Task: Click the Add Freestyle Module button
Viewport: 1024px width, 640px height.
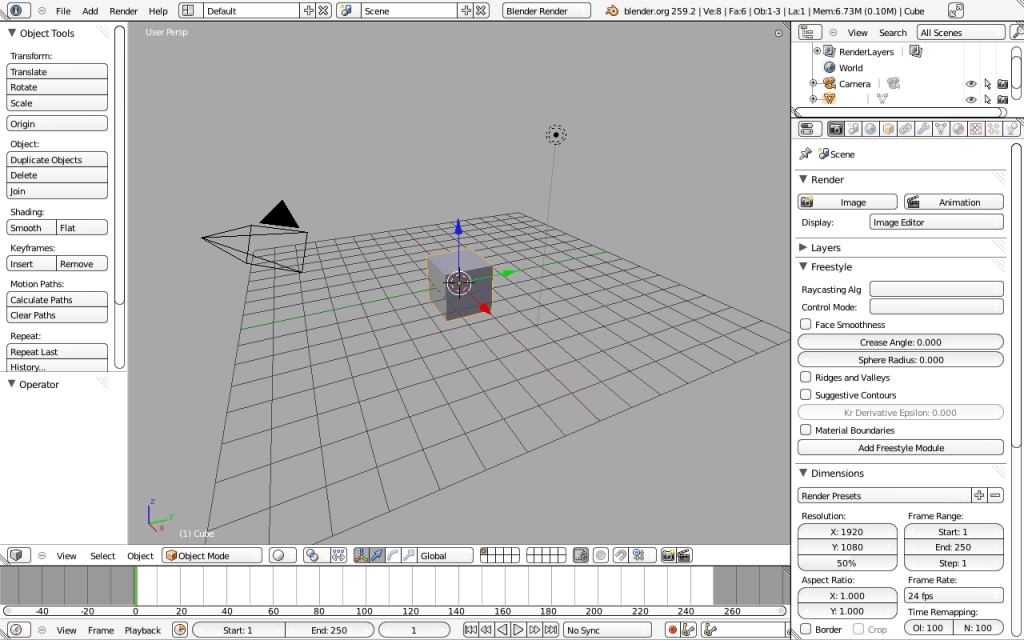Action: point(900,448)
